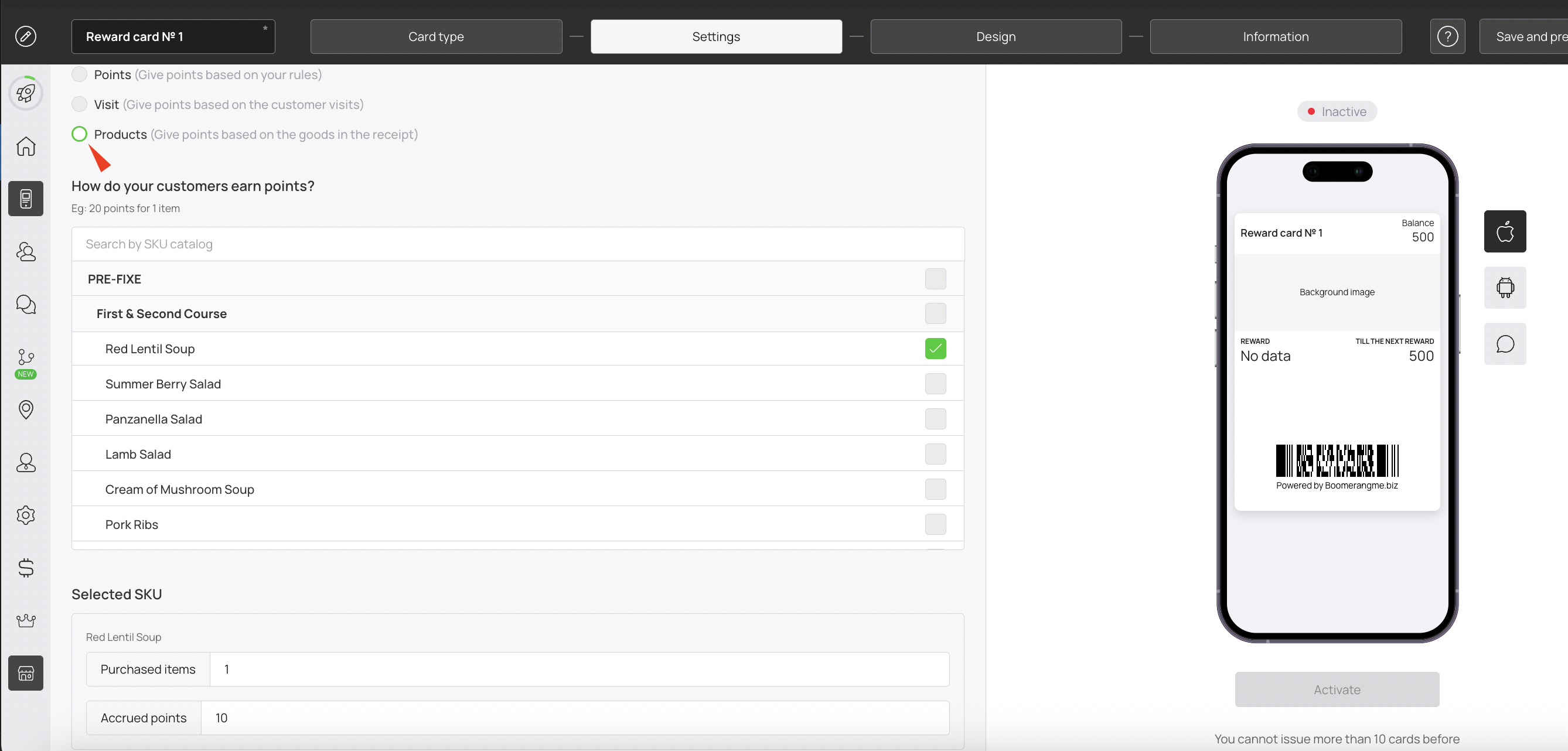The height and width of the screenshot is (751, 1568).
Task: Switch preview to Apple icon
Action: [x=1504, y=231]
